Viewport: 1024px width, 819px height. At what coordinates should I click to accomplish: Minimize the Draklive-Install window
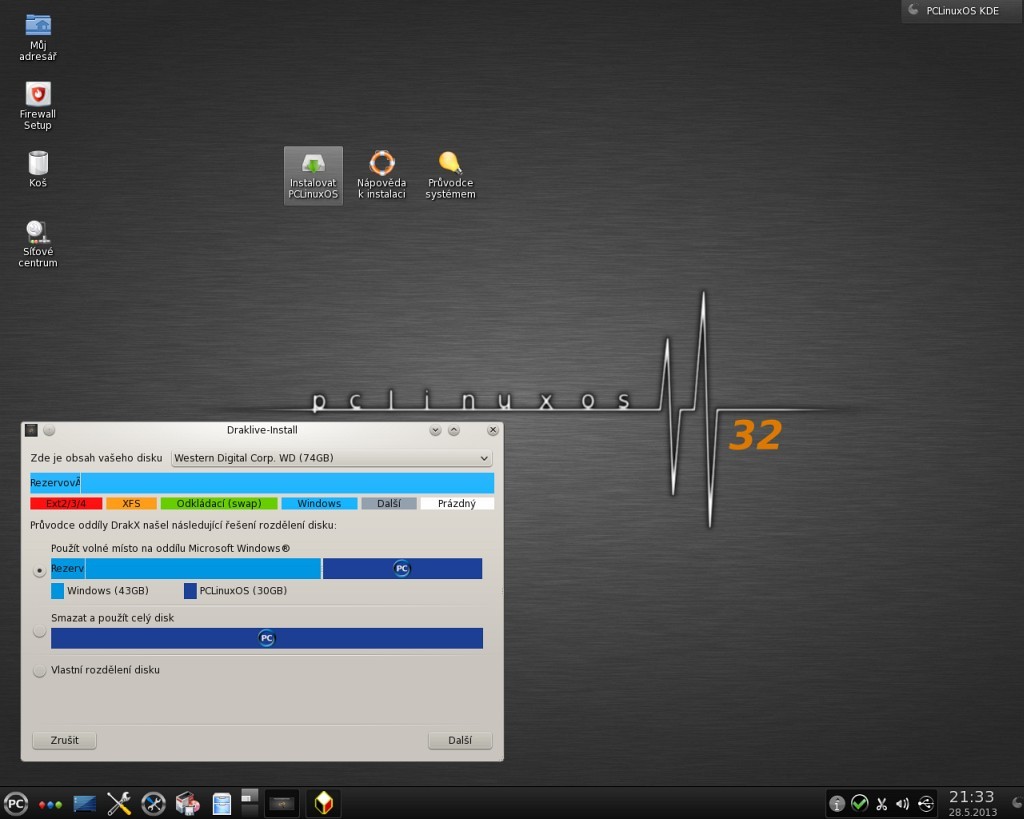pos(435,430)
